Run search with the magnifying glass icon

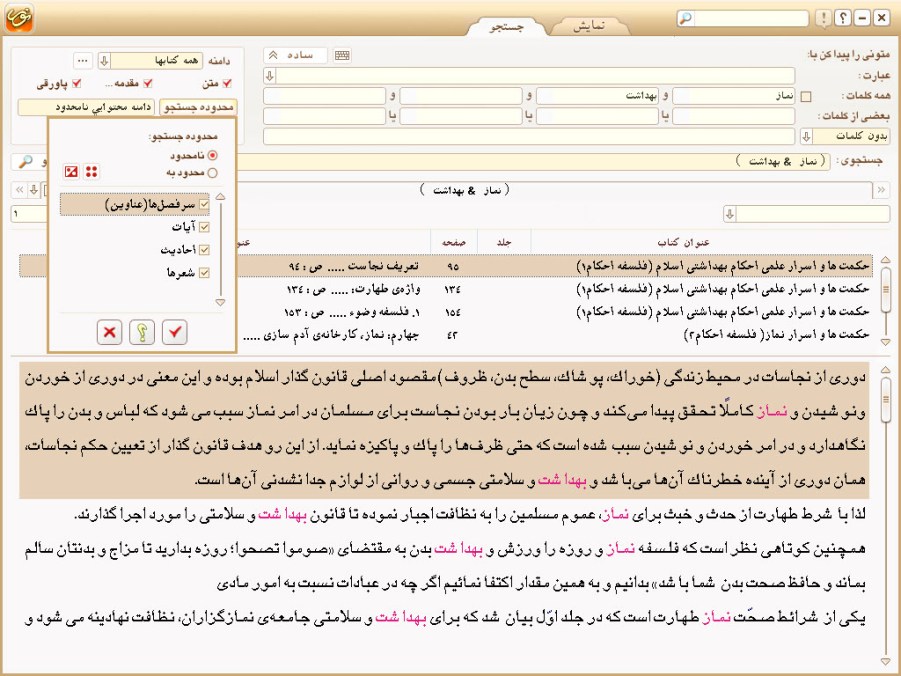click(x=25, y=162)
